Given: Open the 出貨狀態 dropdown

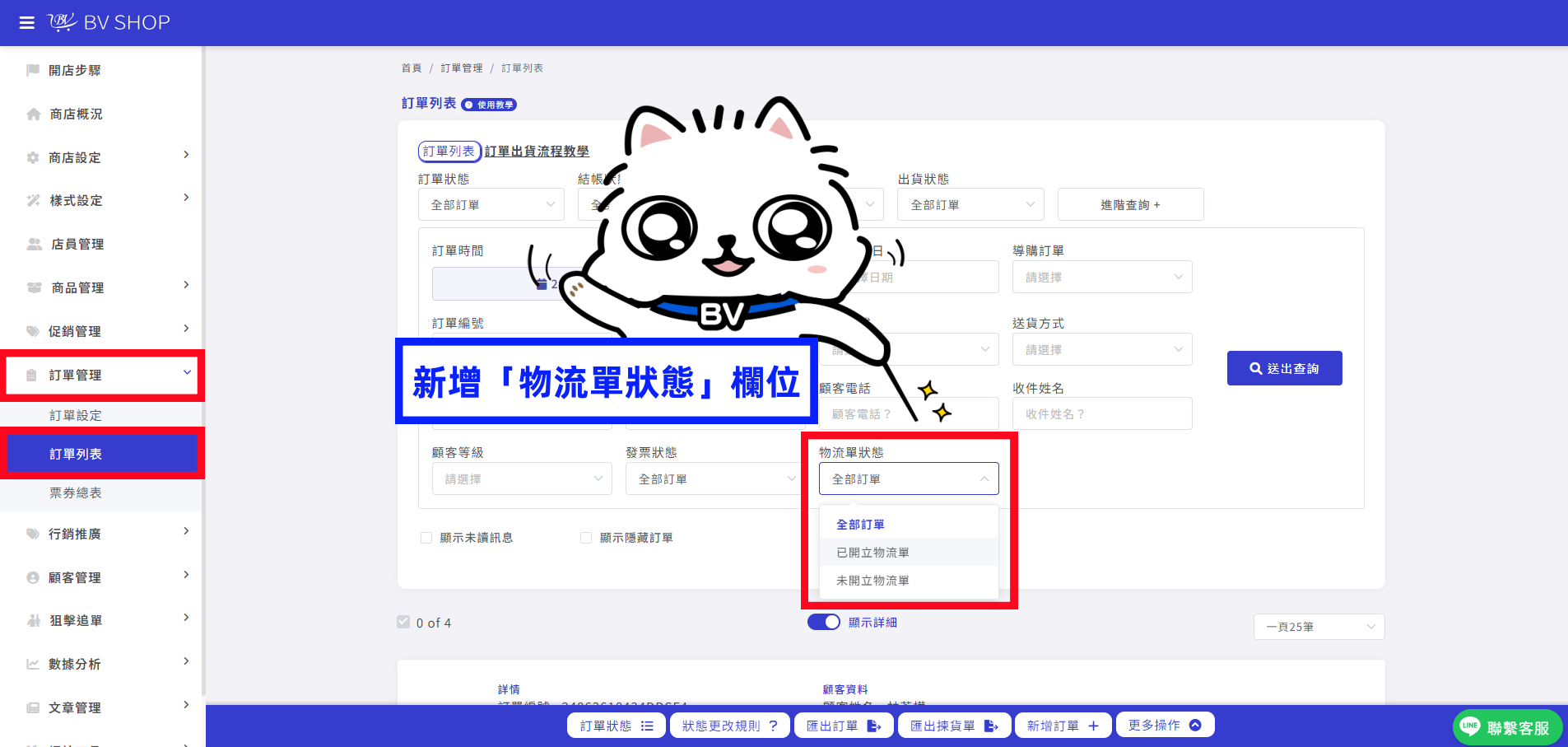Looking at the screenshot, I should point(970,204).
